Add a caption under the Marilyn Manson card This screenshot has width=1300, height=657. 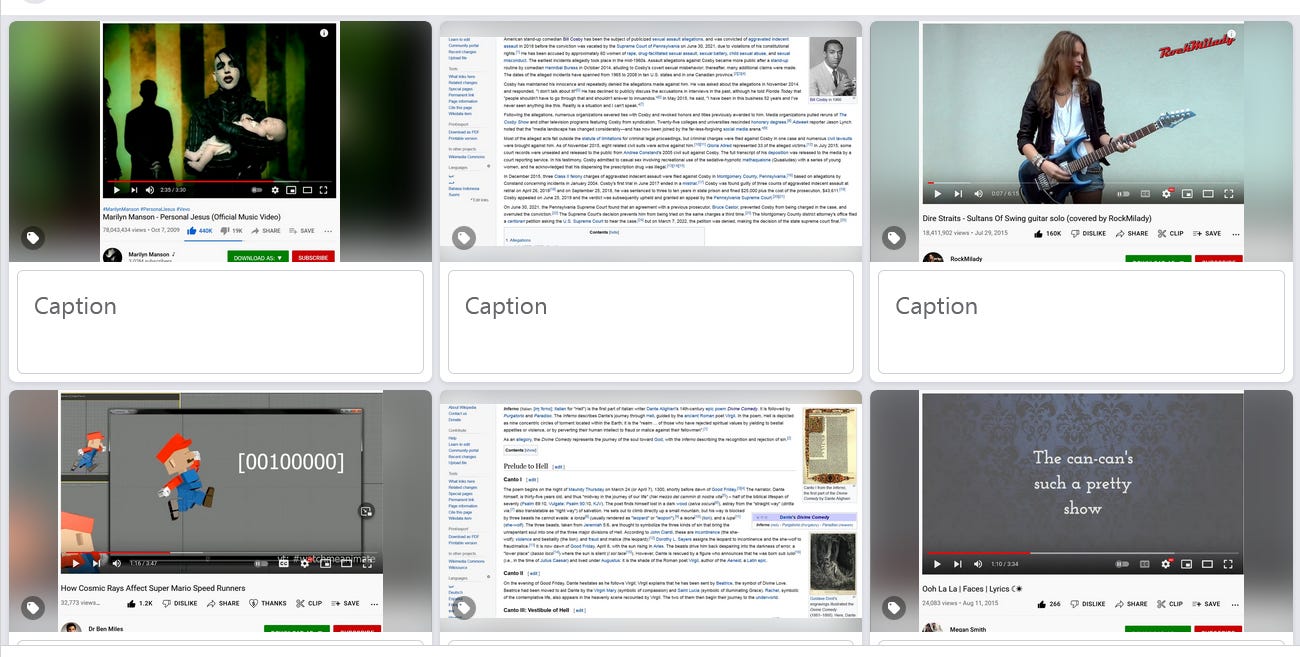220,321
